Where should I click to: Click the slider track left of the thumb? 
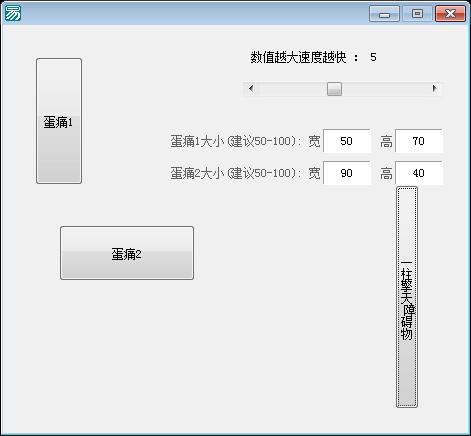click(293, 89)
